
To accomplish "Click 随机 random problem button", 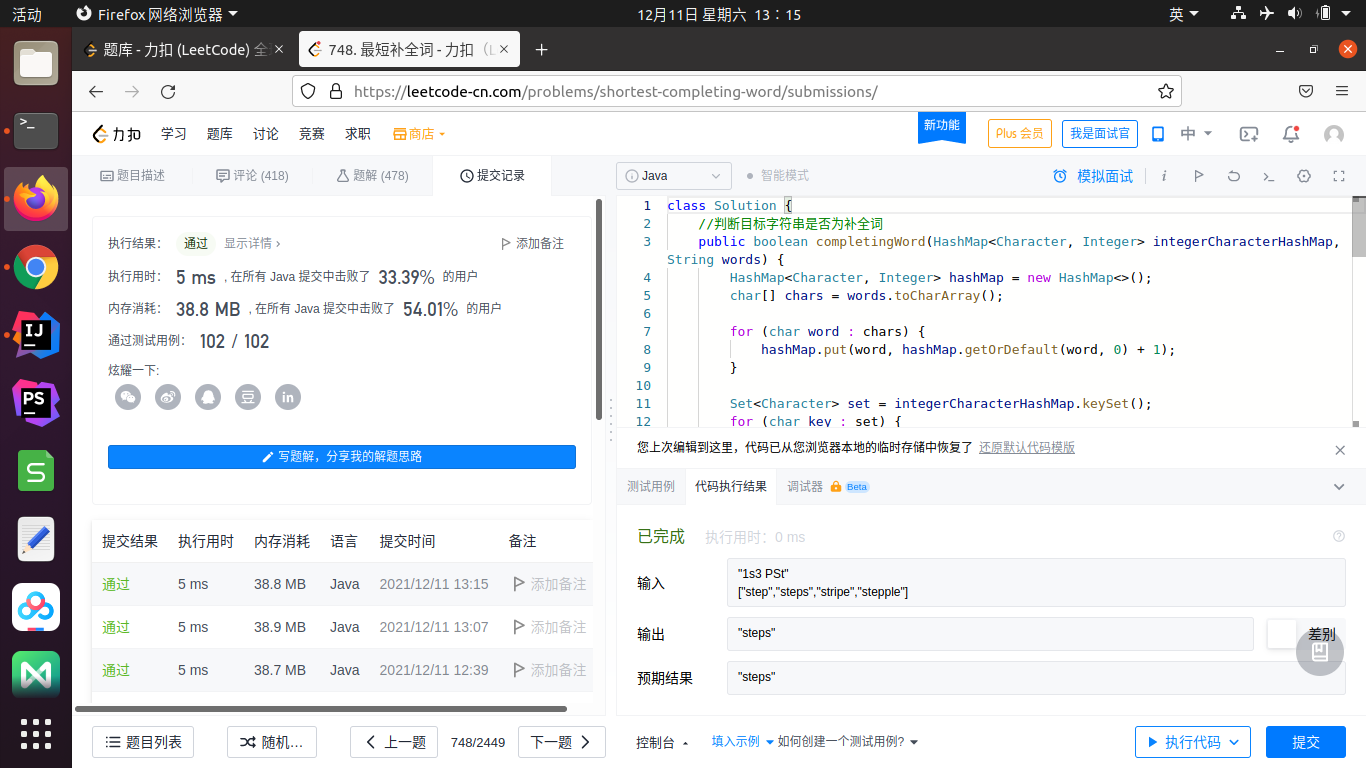I will tap(272, 742).
